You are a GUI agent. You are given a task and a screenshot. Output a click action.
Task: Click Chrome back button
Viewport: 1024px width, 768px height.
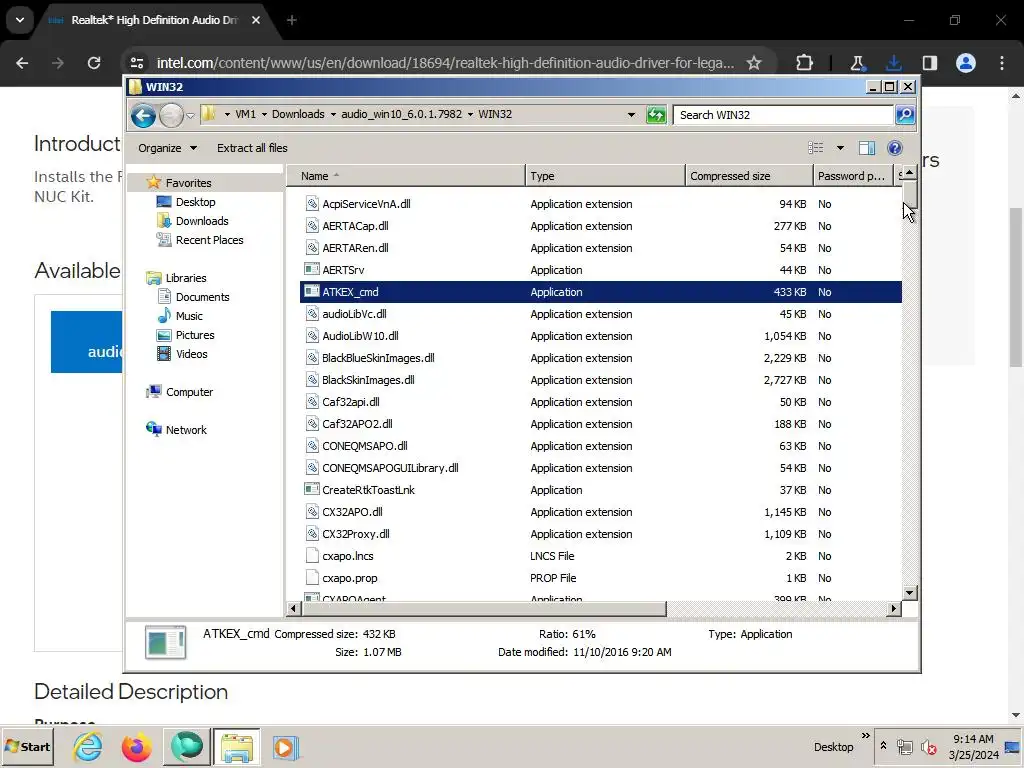point(22,63)
